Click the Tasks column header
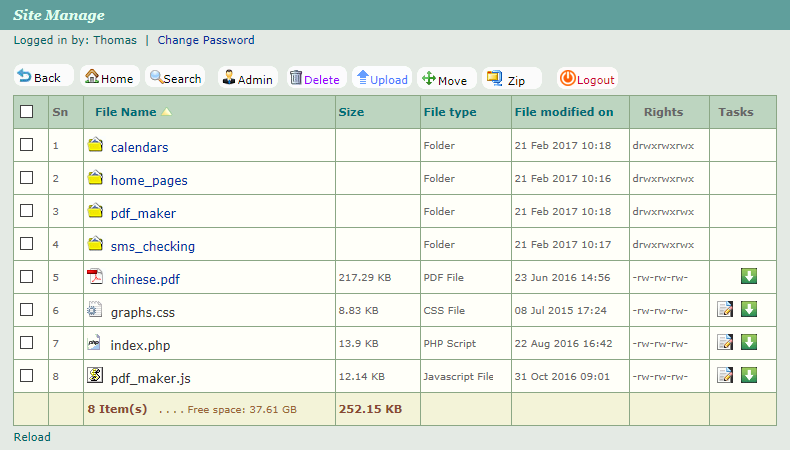 click(x=736, y=112)
